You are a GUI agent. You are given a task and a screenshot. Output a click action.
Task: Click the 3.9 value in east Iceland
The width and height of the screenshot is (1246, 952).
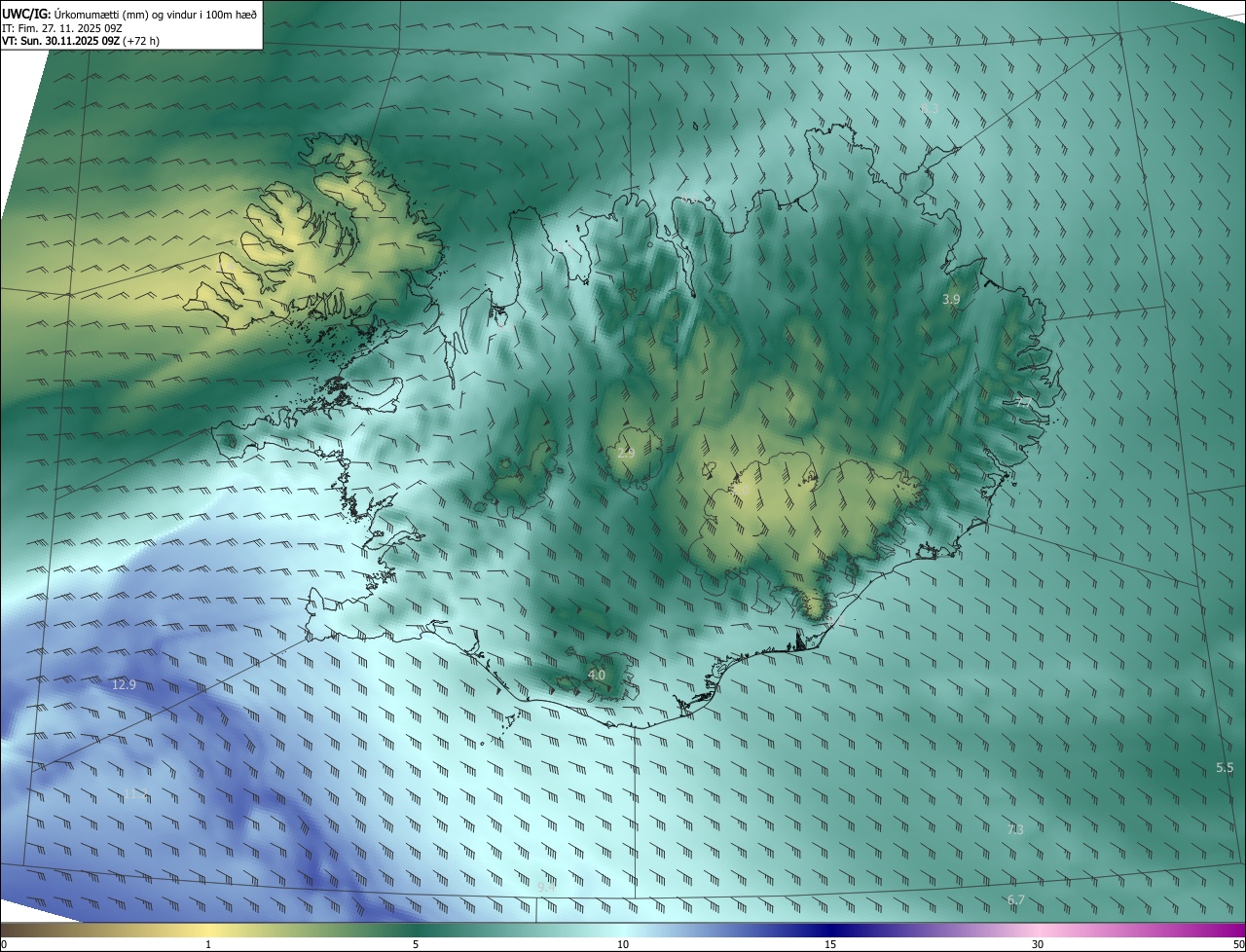pyautogui.click(x=951, y=300)
